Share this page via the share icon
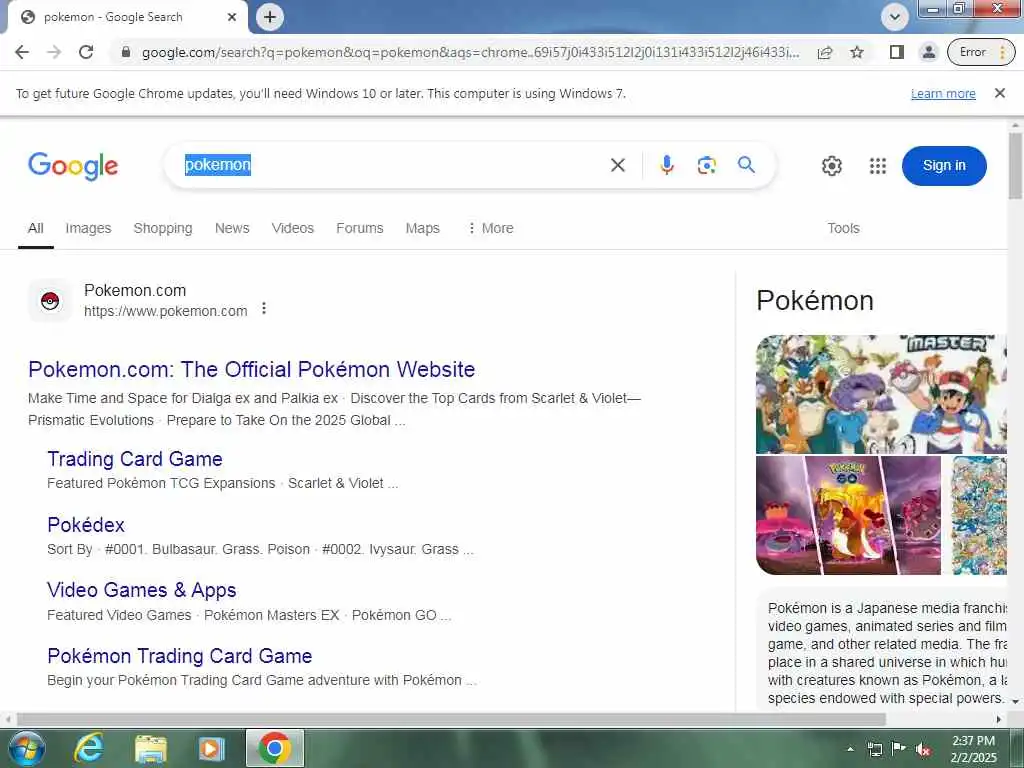The width and height of the screenshot is (1024, 768). click(x=825, y=52)
